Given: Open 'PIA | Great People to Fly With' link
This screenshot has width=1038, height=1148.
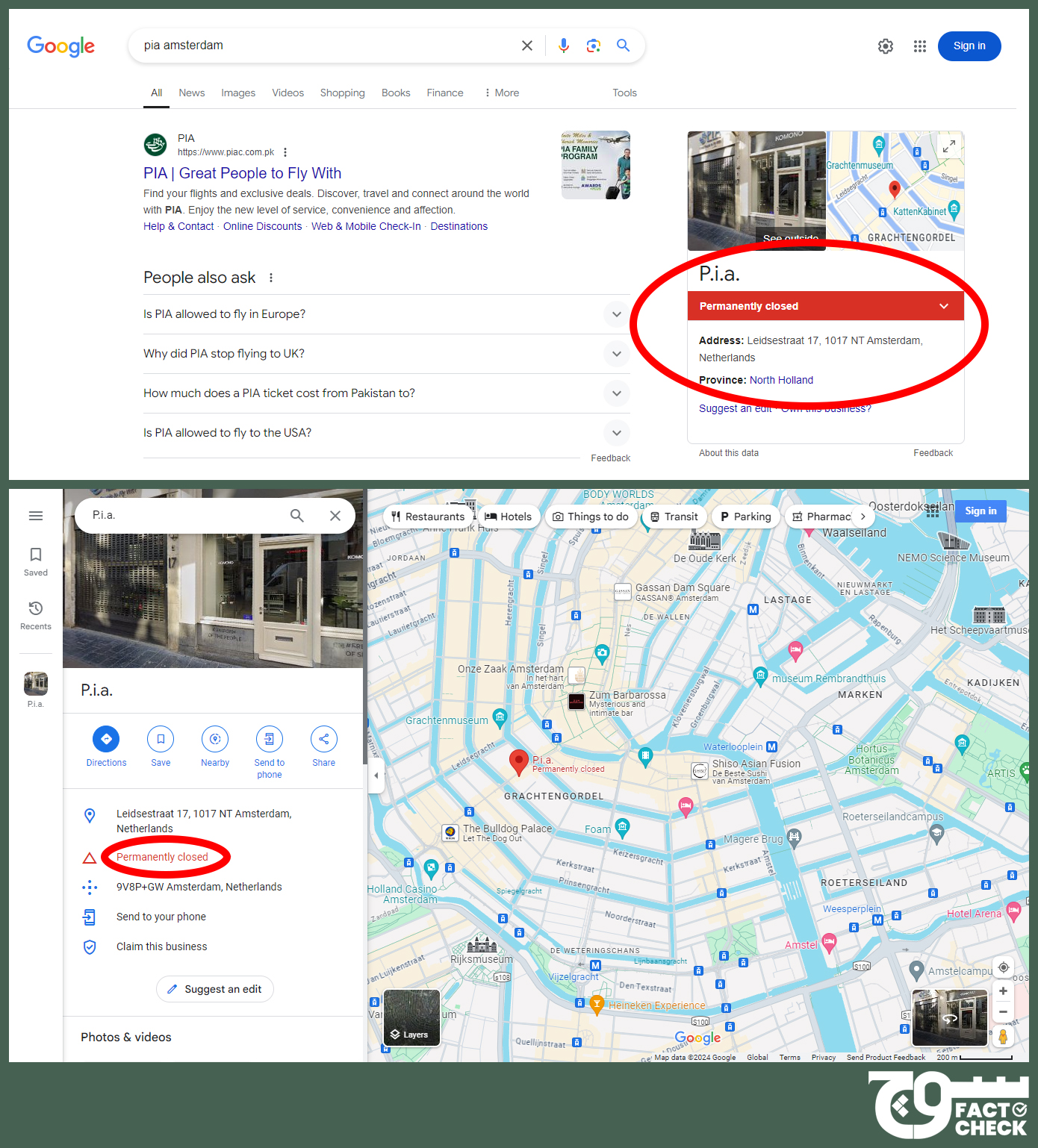Looking at the screenshot, I should 242,173.
